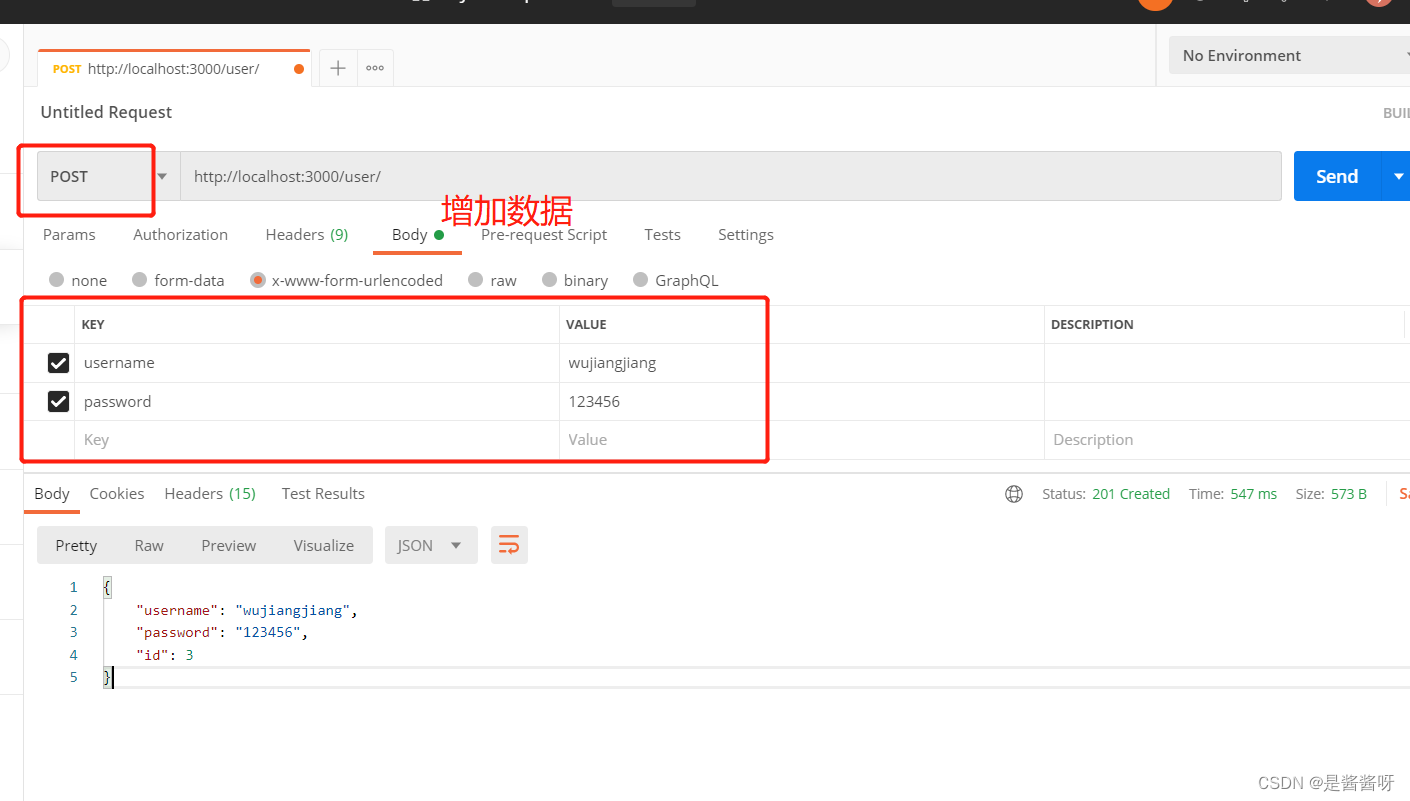Open the response Cookies tab
1410x801 pixels.
pyautogui.click(x=117, y=494)
